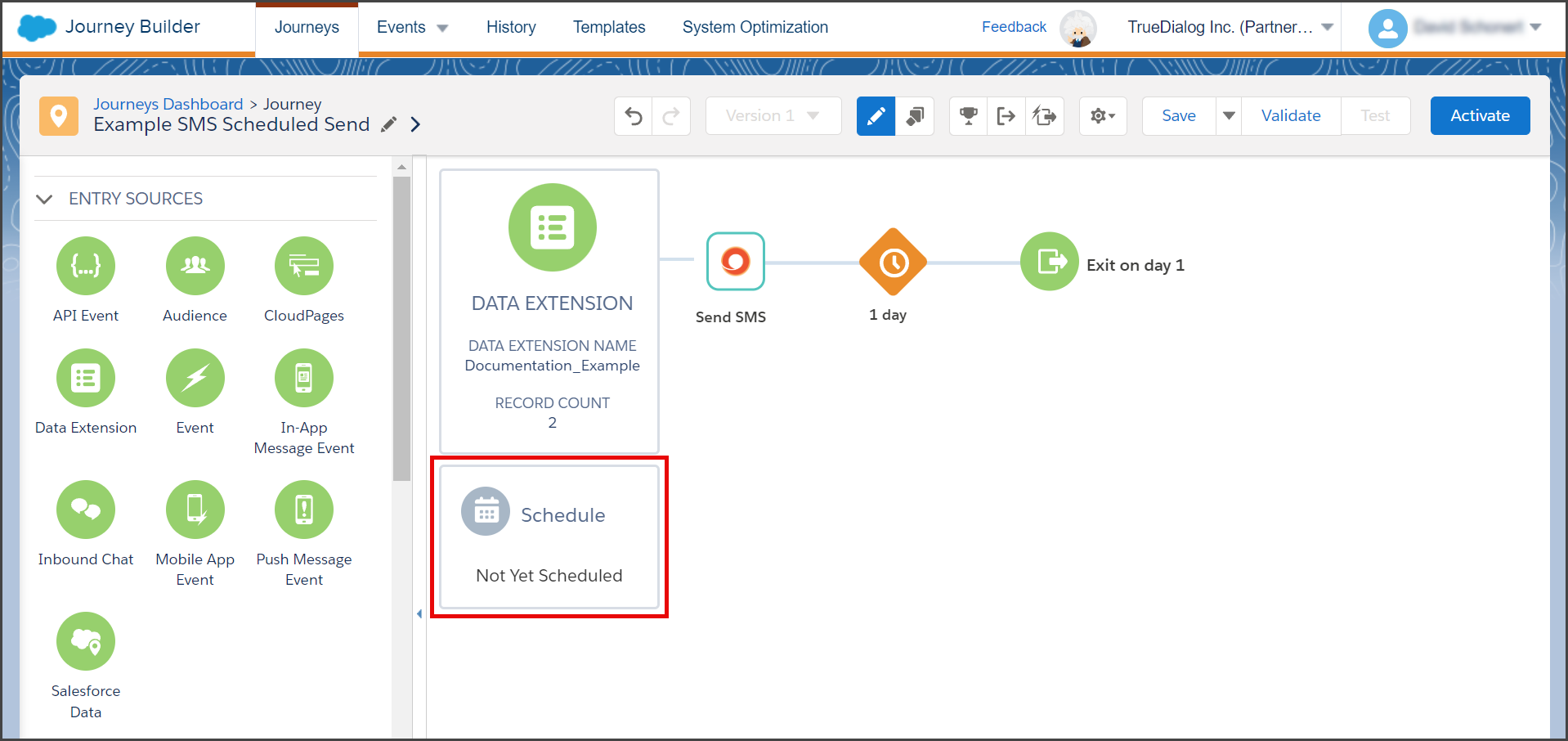The image size is (1568, 741).
Task: Open the Journeys Dashboard breadcrumb link
Action: click(168, 104)
